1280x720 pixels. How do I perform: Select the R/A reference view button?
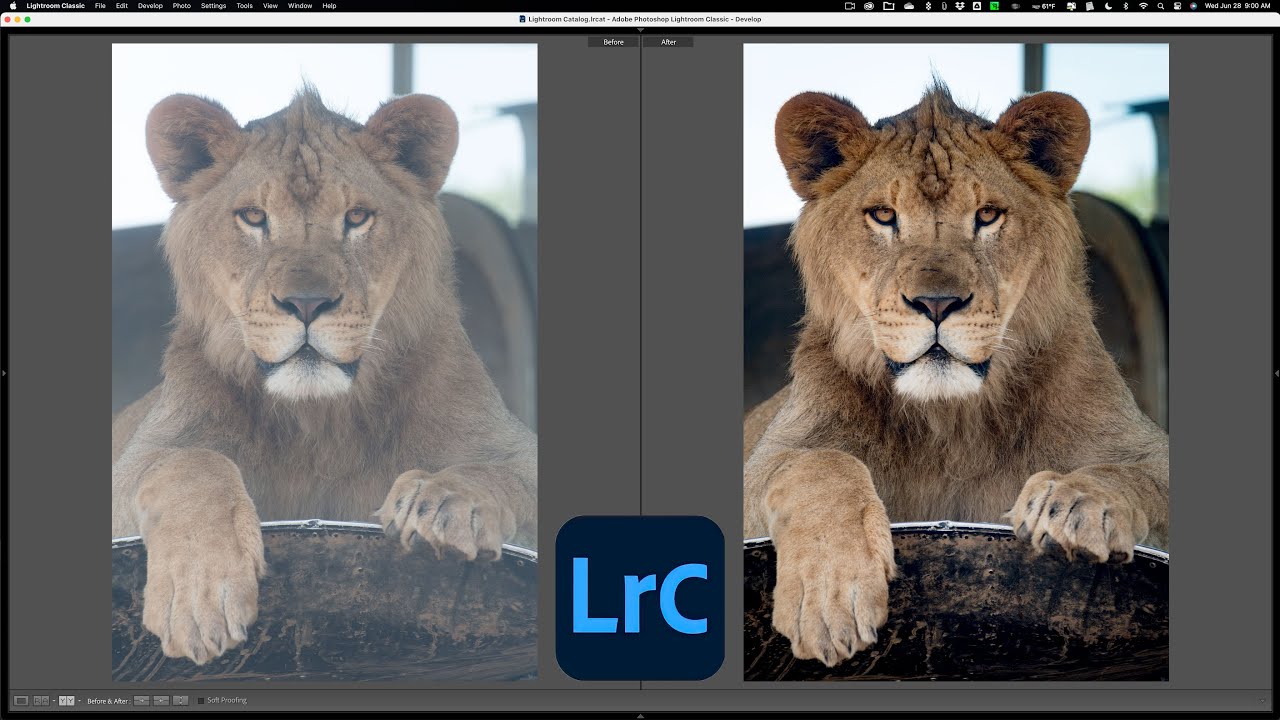[41, 700]
